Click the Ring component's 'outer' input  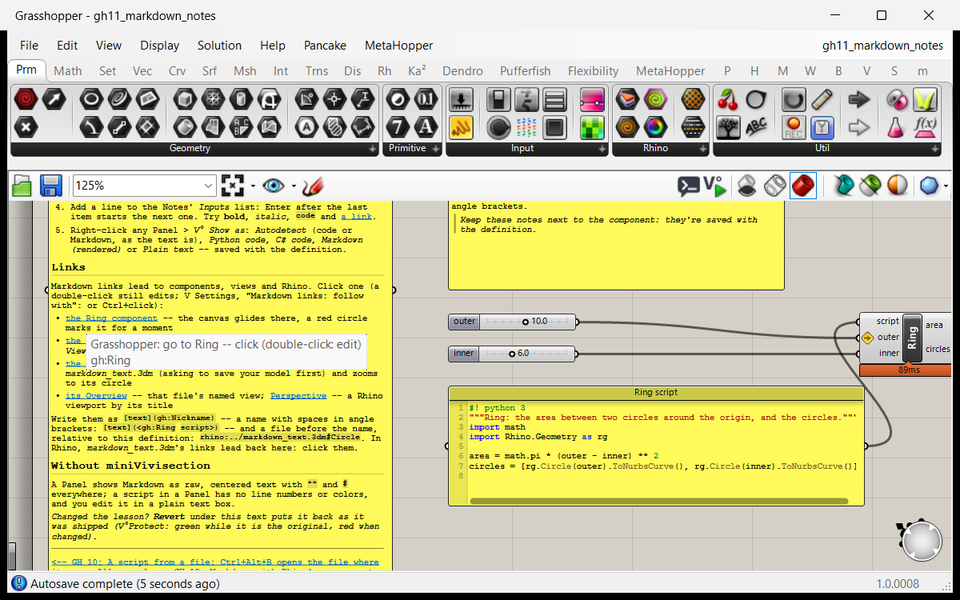pyautogui.click(x=888, y=337)
